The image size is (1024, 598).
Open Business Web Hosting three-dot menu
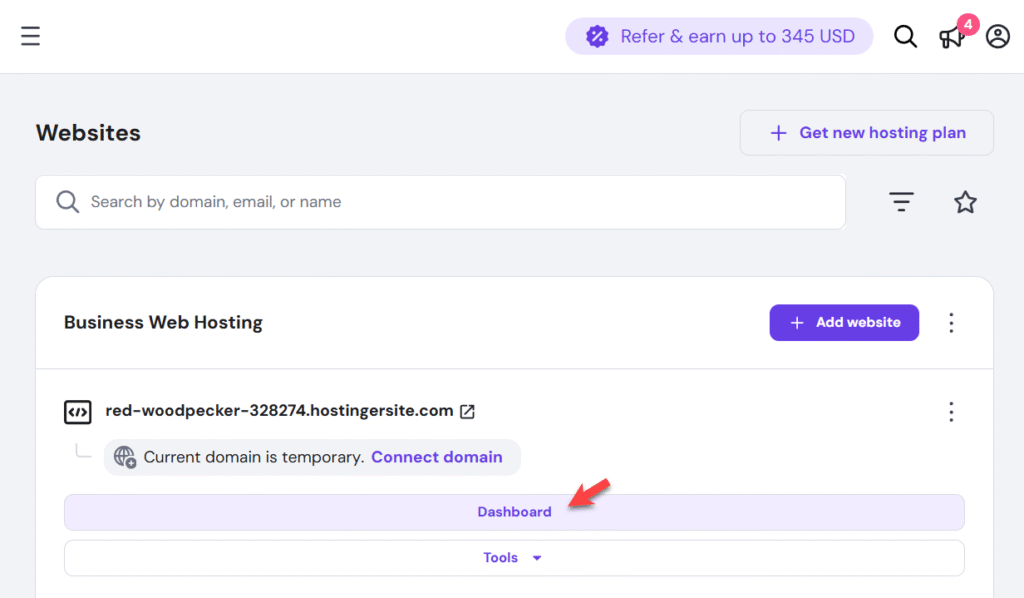[x=951, y=323]
